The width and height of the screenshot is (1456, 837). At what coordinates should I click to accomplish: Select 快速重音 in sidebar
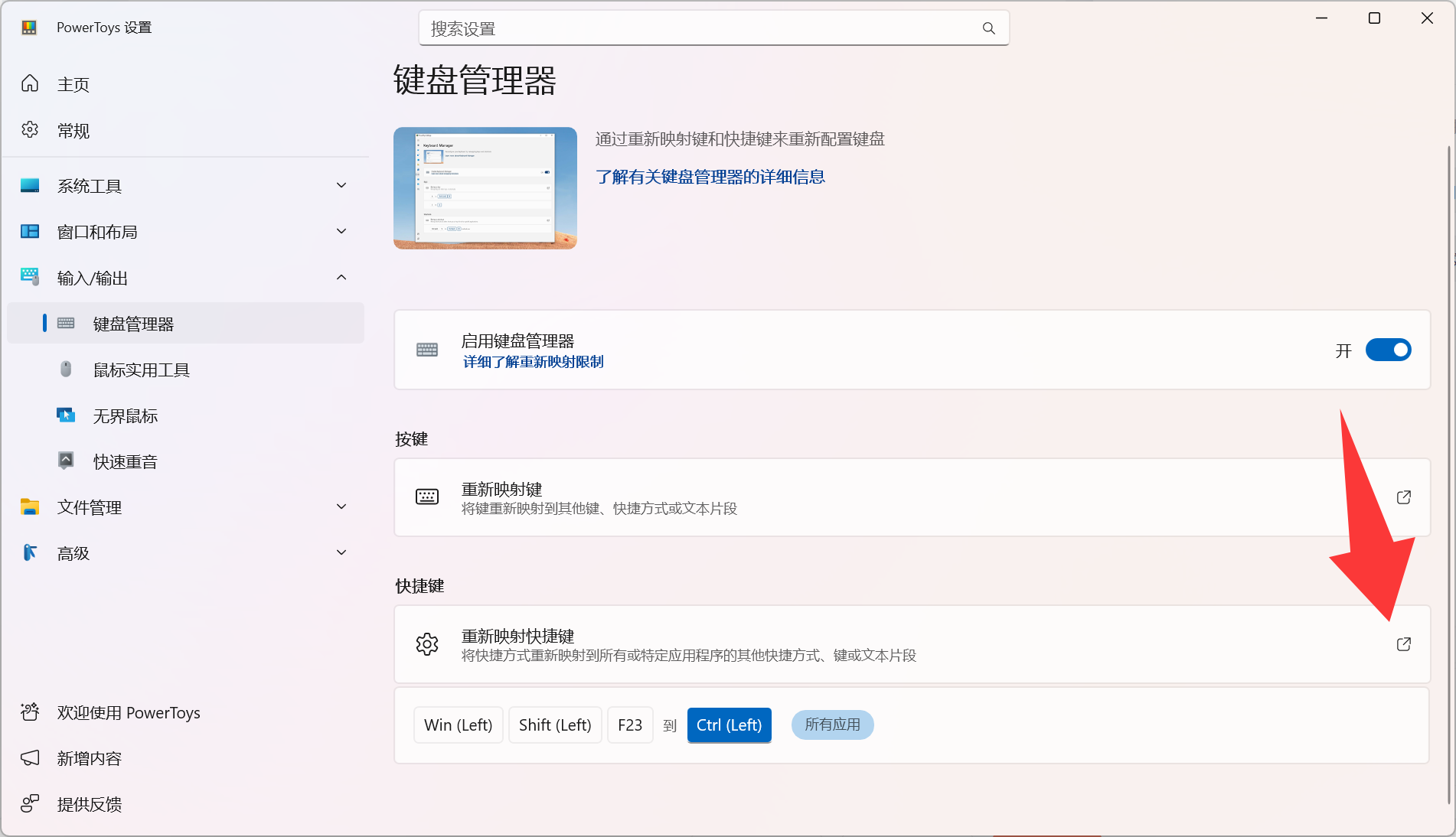point(185,461)
